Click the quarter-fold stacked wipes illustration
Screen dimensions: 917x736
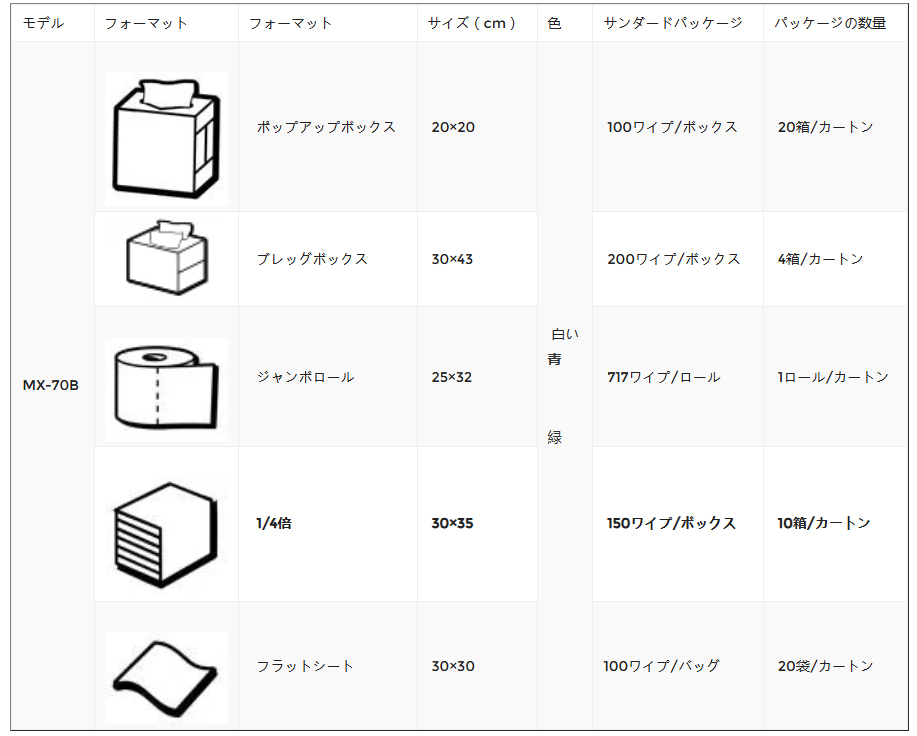click(x=166, y=534)
